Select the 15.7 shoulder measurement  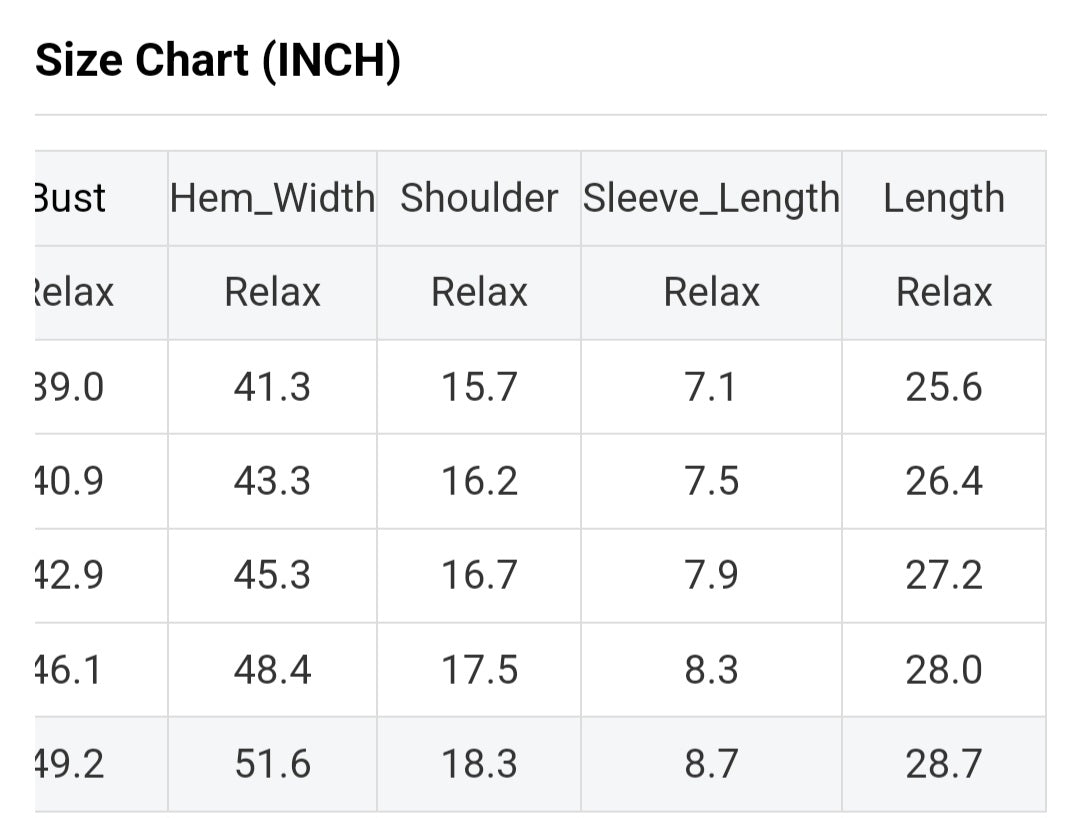[479, 387]
